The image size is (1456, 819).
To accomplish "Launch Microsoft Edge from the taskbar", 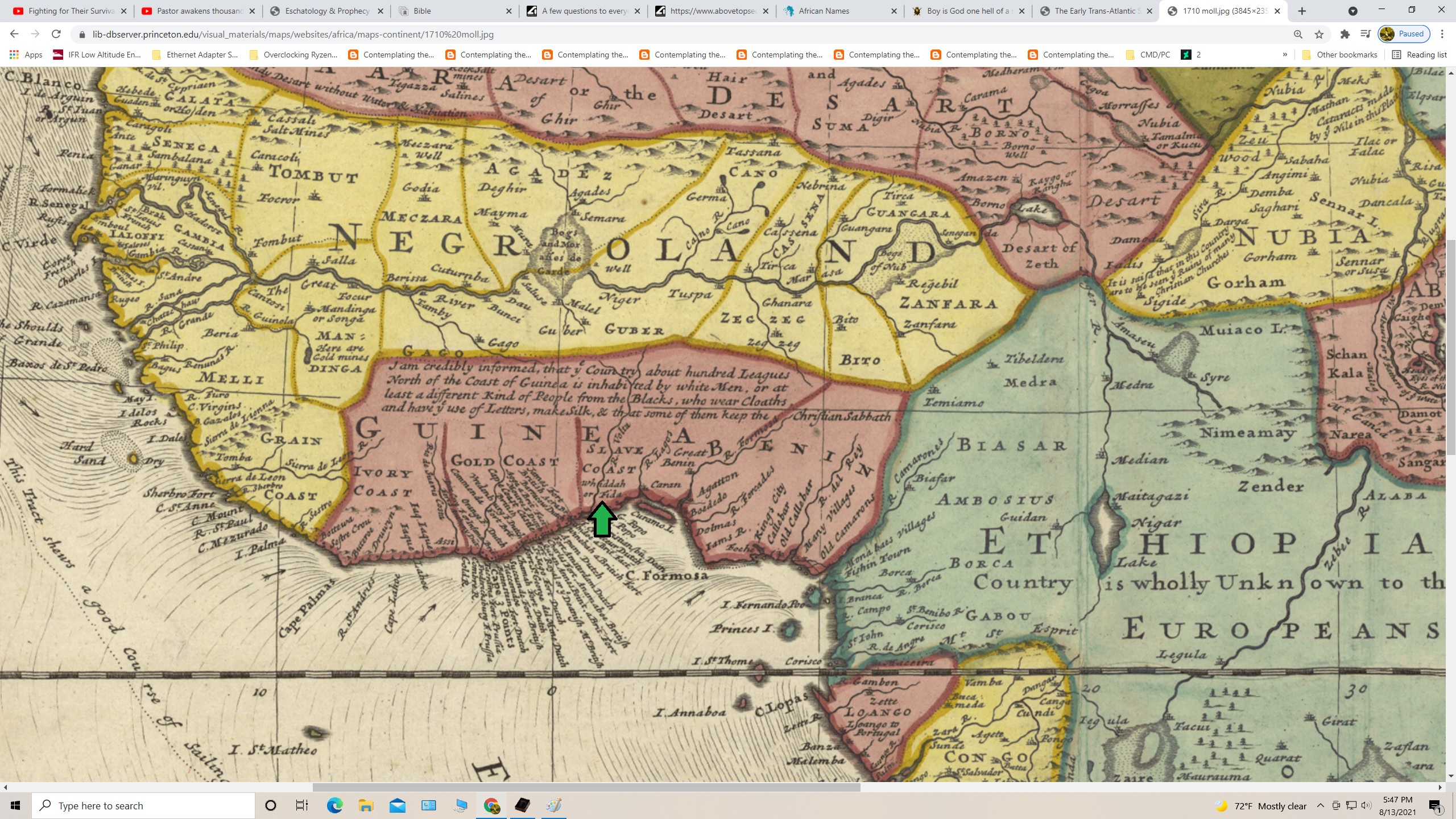I will pyautogui.click(x=334, y=805).
